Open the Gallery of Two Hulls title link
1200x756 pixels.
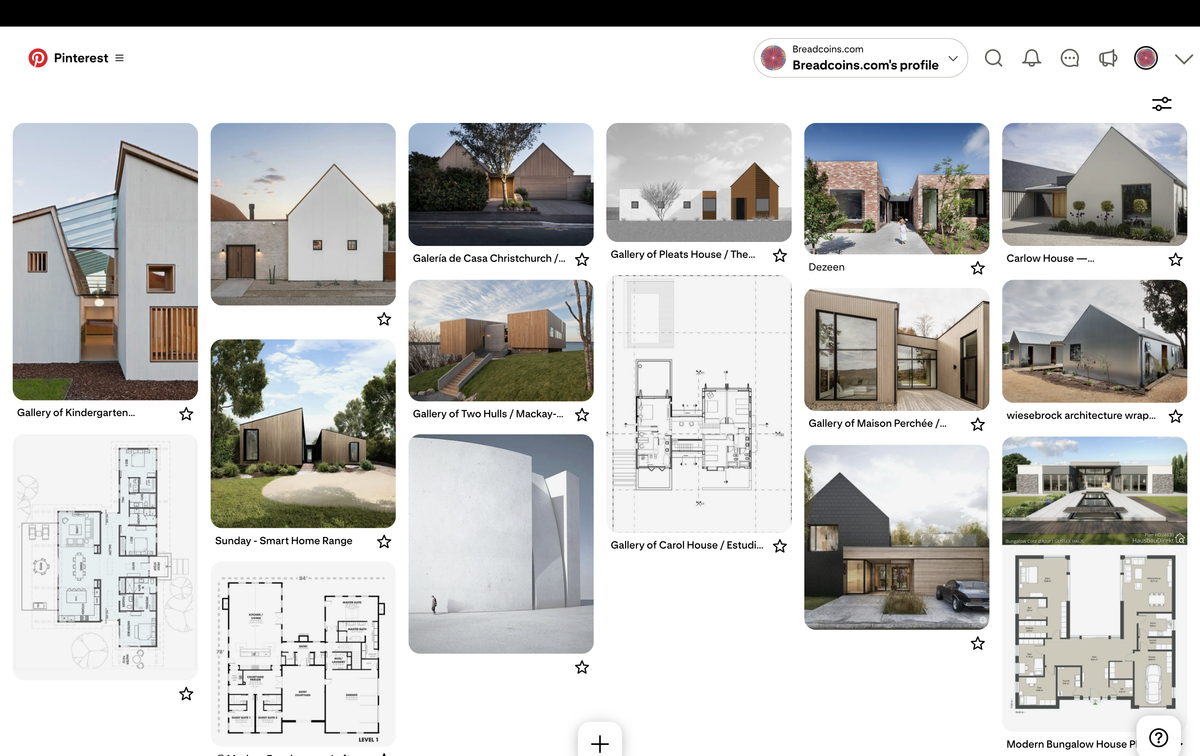488,414
